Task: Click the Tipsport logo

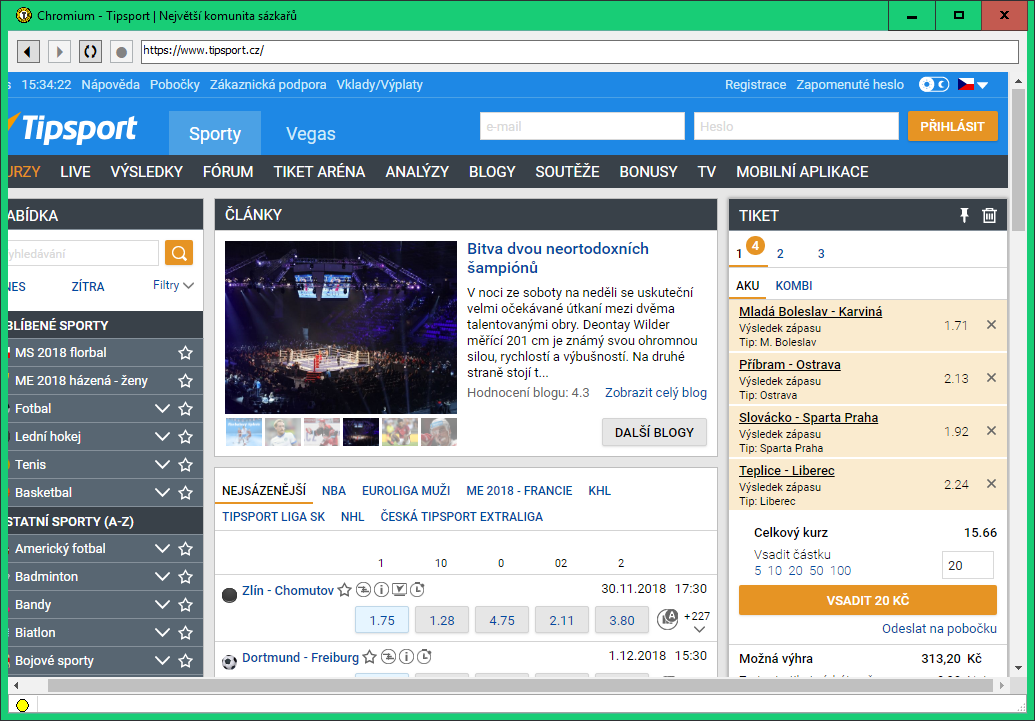Action: [73, 128]
